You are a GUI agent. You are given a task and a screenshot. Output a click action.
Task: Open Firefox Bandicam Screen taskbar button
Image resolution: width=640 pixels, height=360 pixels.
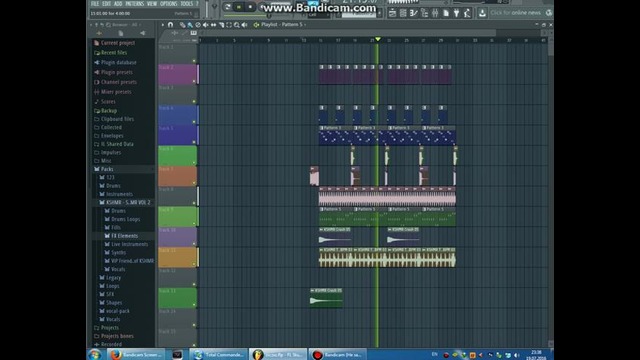(136, 355)
